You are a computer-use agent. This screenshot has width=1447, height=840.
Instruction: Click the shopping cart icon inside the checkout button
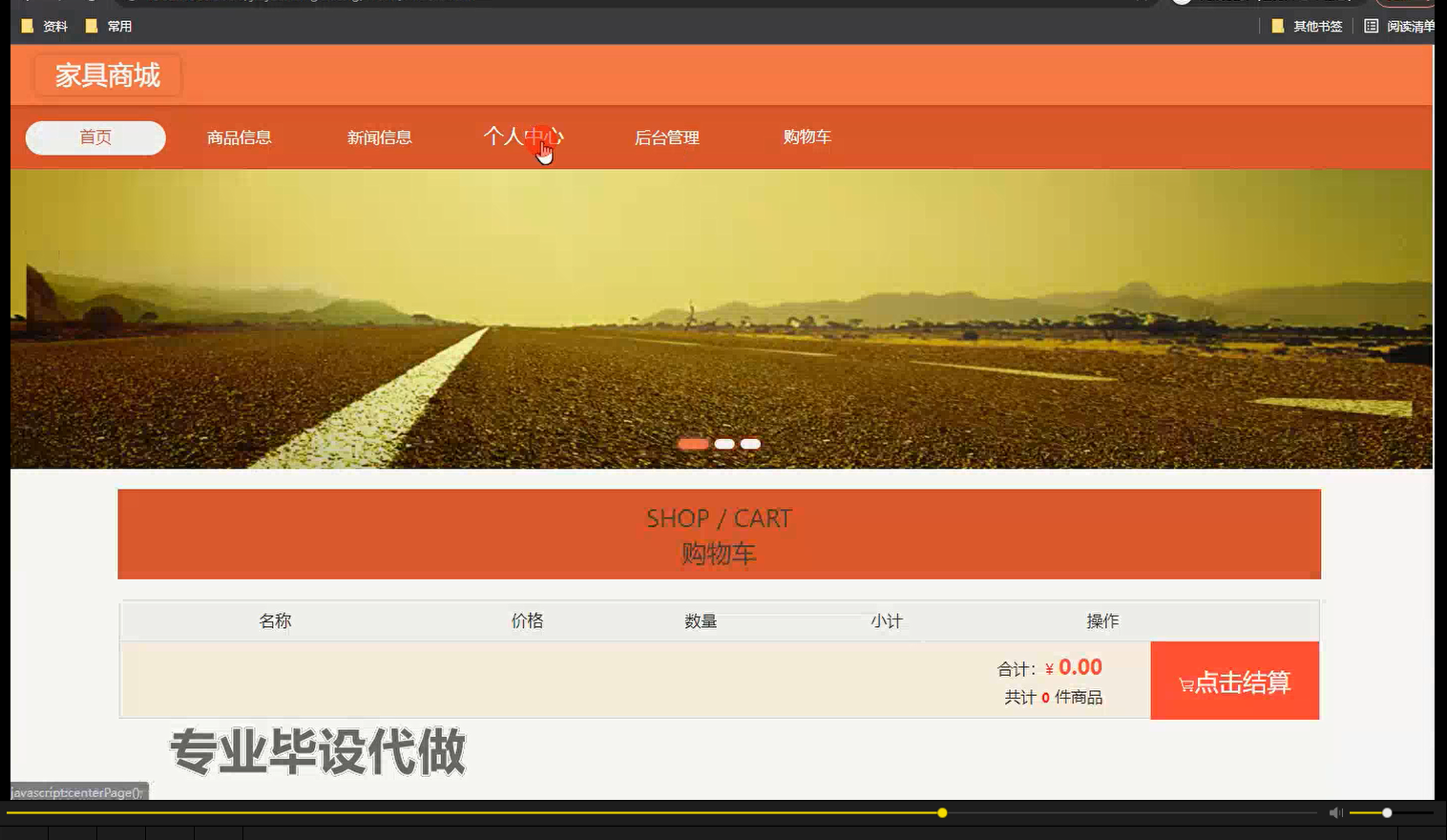click(x=1186, y=683)
